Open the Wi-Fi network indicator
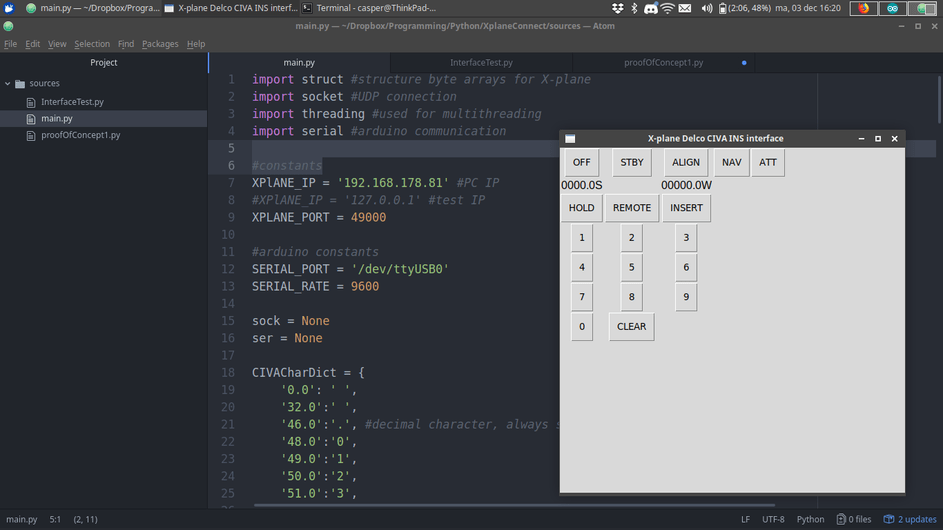 click(x=667, y=8)
